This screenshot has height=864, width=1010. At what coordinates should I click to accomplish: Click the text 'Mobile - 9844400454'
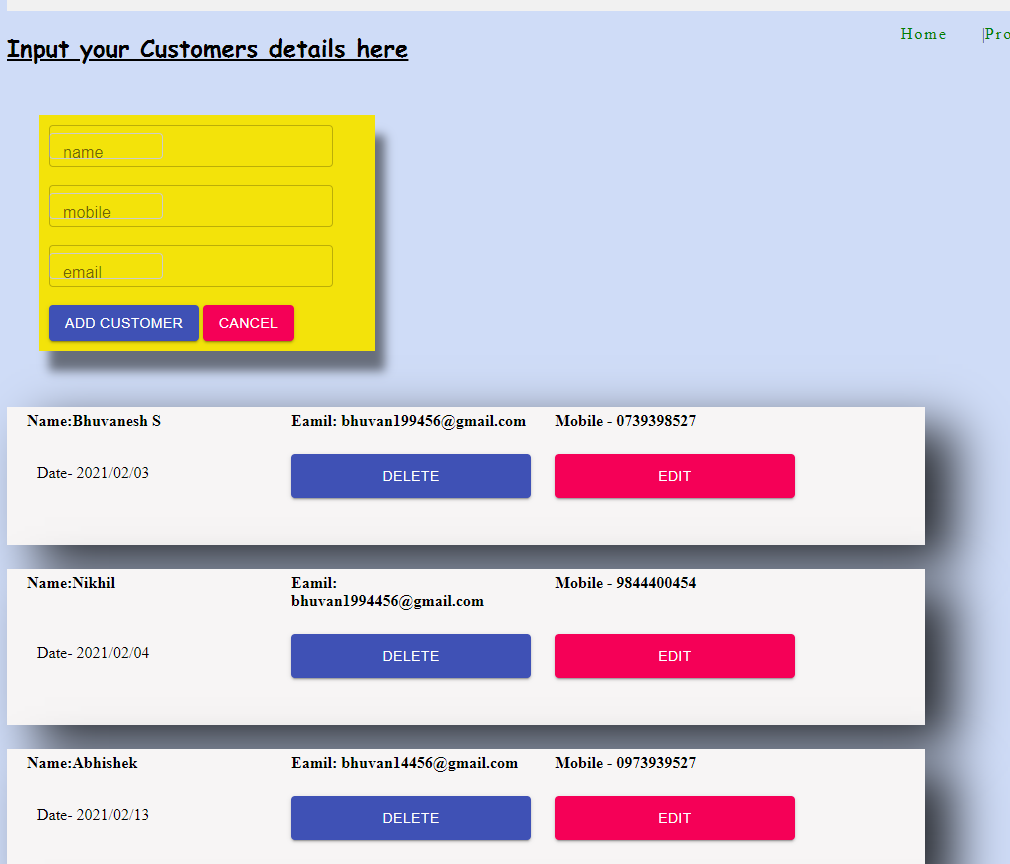625,582
